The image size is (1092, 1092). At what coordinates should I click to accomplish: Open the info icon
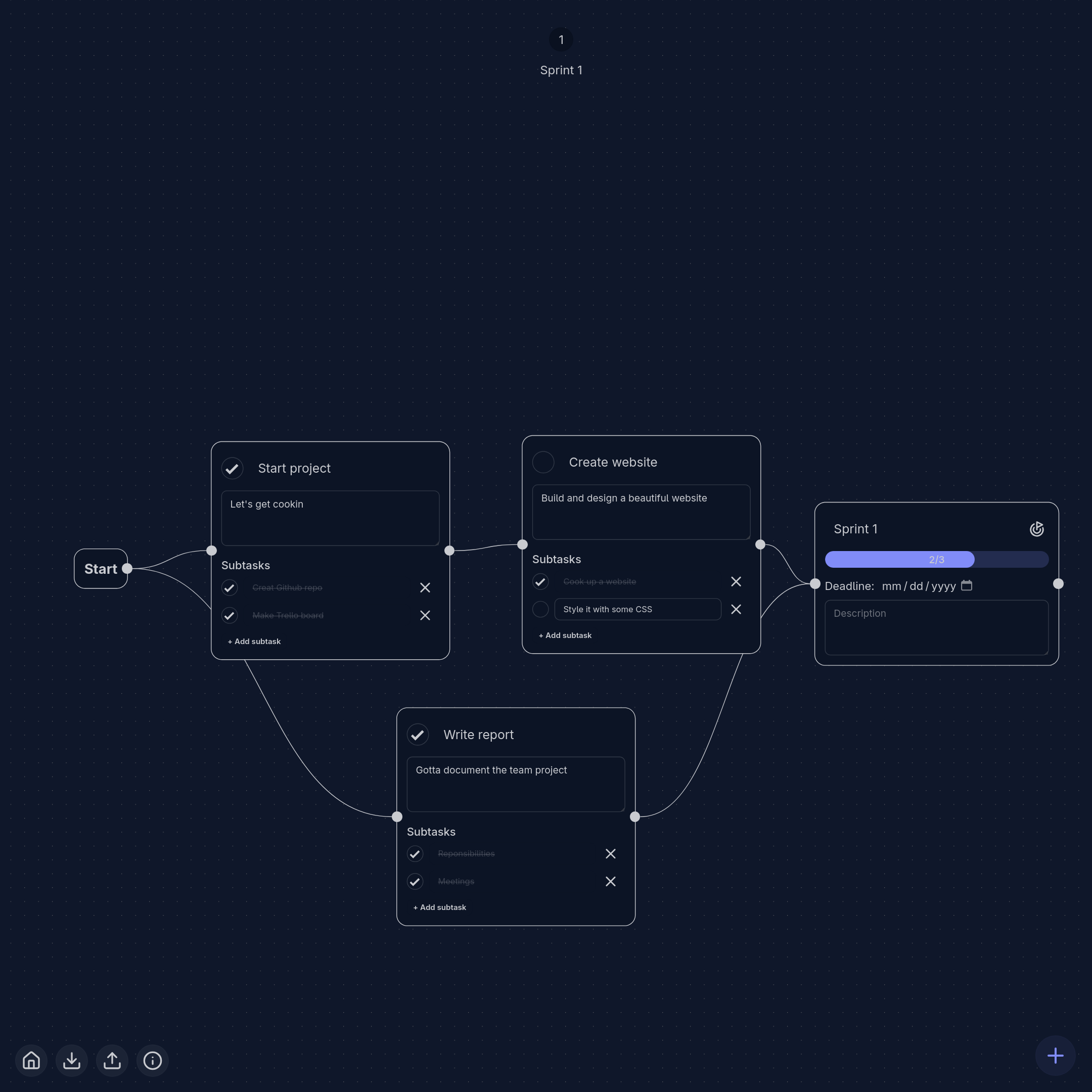point(153,1060)
